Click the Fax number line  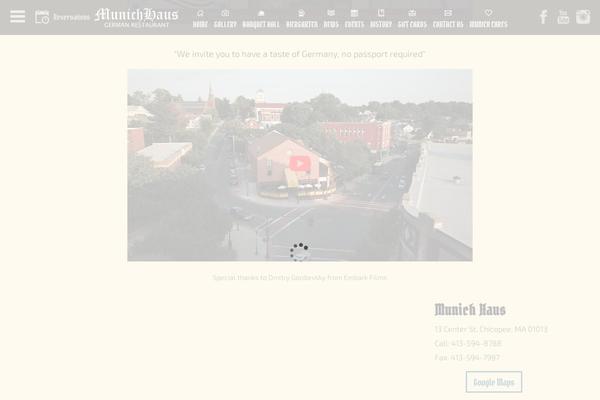click(x=467, y=358)
